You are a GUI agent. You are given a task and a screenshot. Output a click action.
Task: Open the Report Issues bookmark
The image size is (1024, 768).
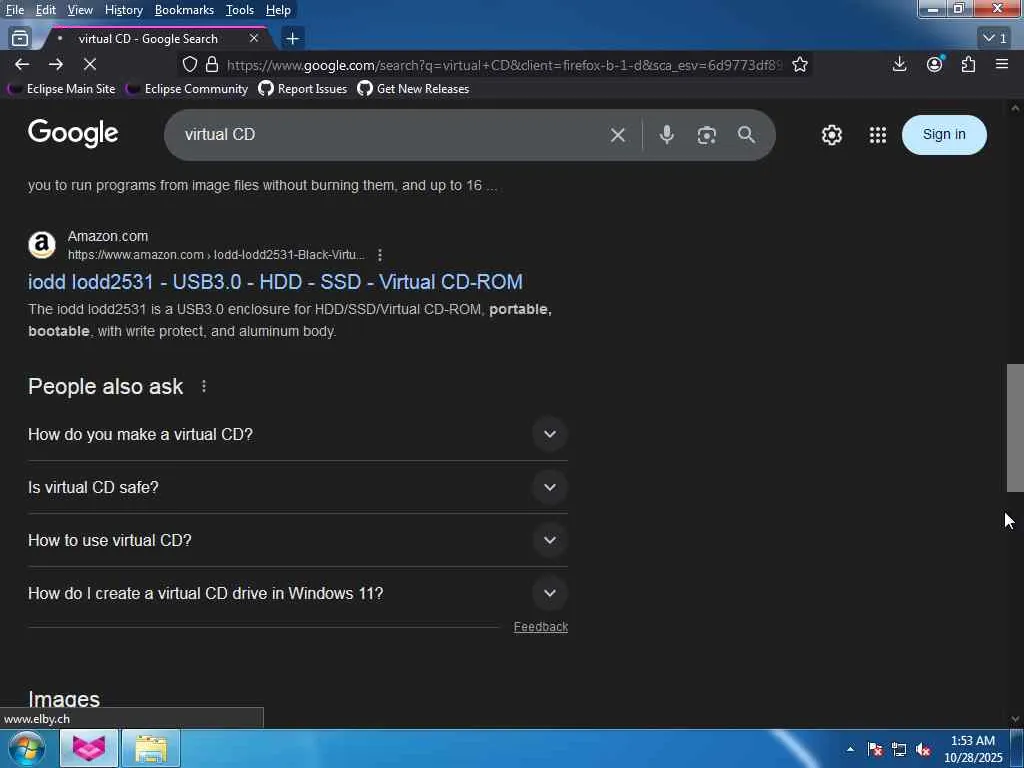click(x=303, y=89)
